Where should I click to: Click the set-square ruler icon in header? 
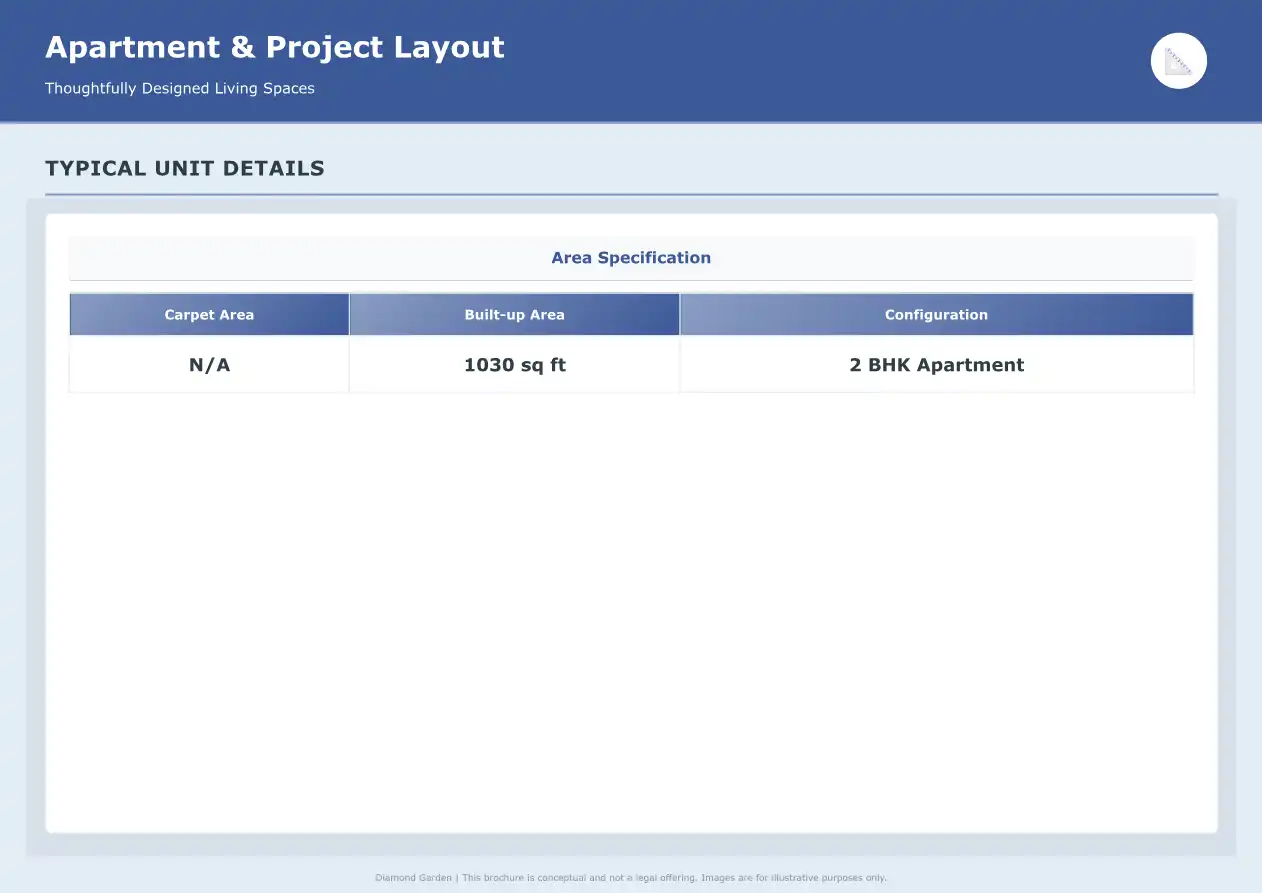[x=1179, y=61]
